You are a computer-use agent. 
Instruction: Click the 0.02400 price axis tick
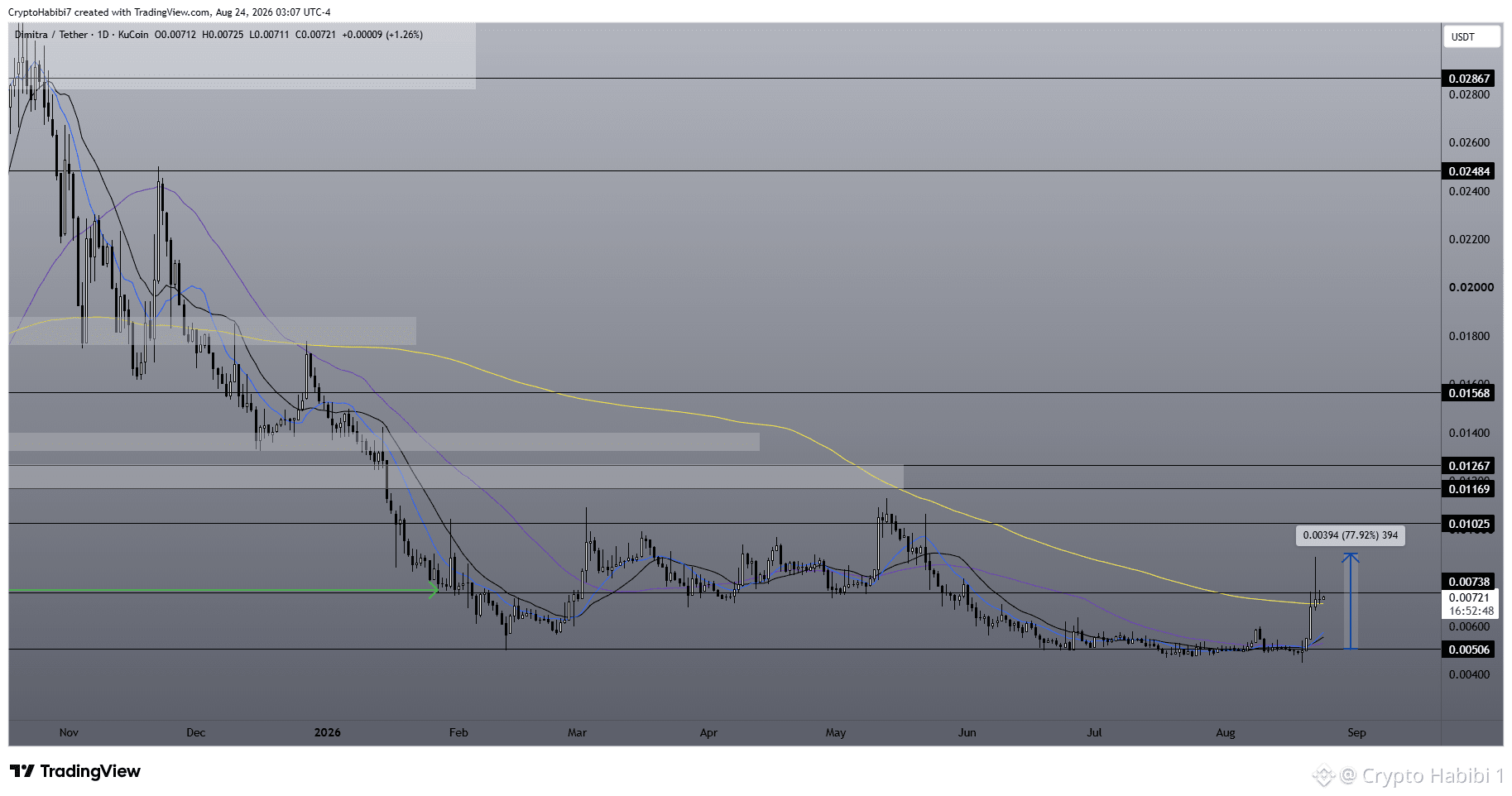point(1469,191)
